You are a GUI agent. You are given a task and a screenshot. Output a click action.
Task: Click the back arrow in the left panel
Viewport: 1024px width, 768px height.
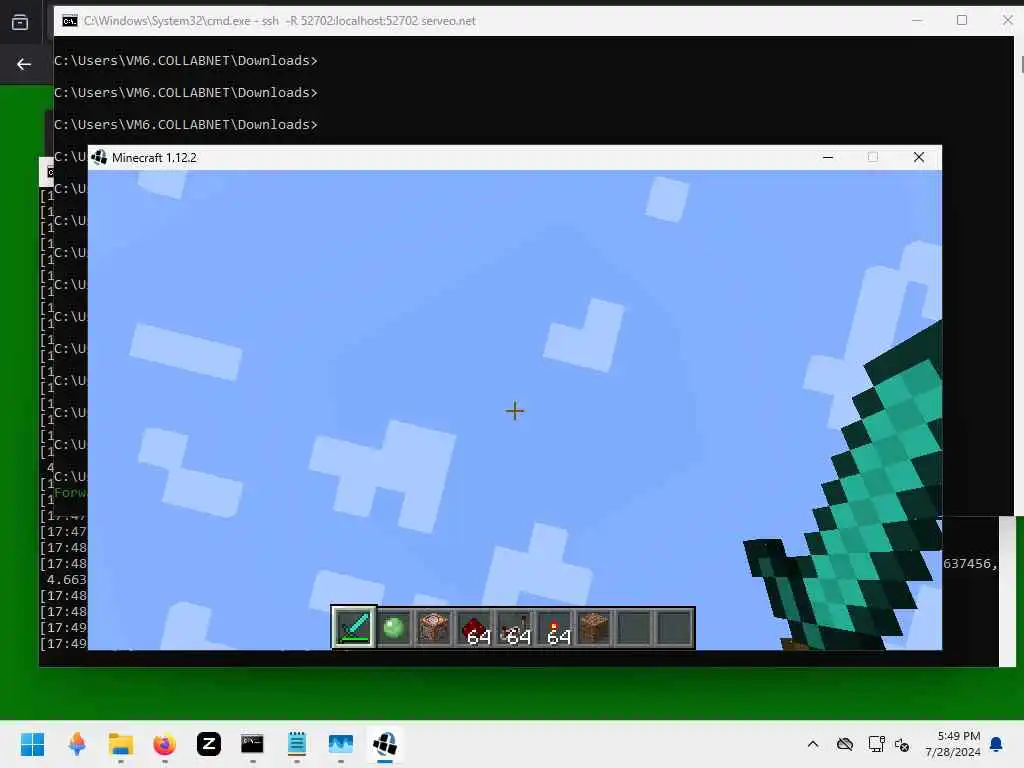tap(24, 64)
